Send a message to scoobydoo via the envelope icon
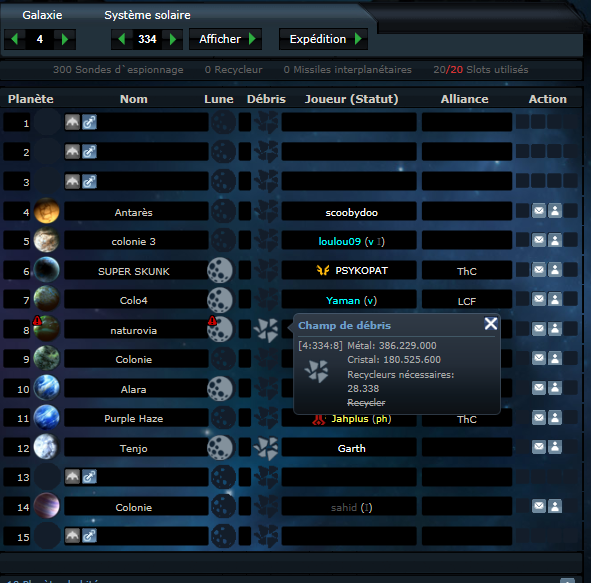591x583 pixels. [x=539, y=211]
